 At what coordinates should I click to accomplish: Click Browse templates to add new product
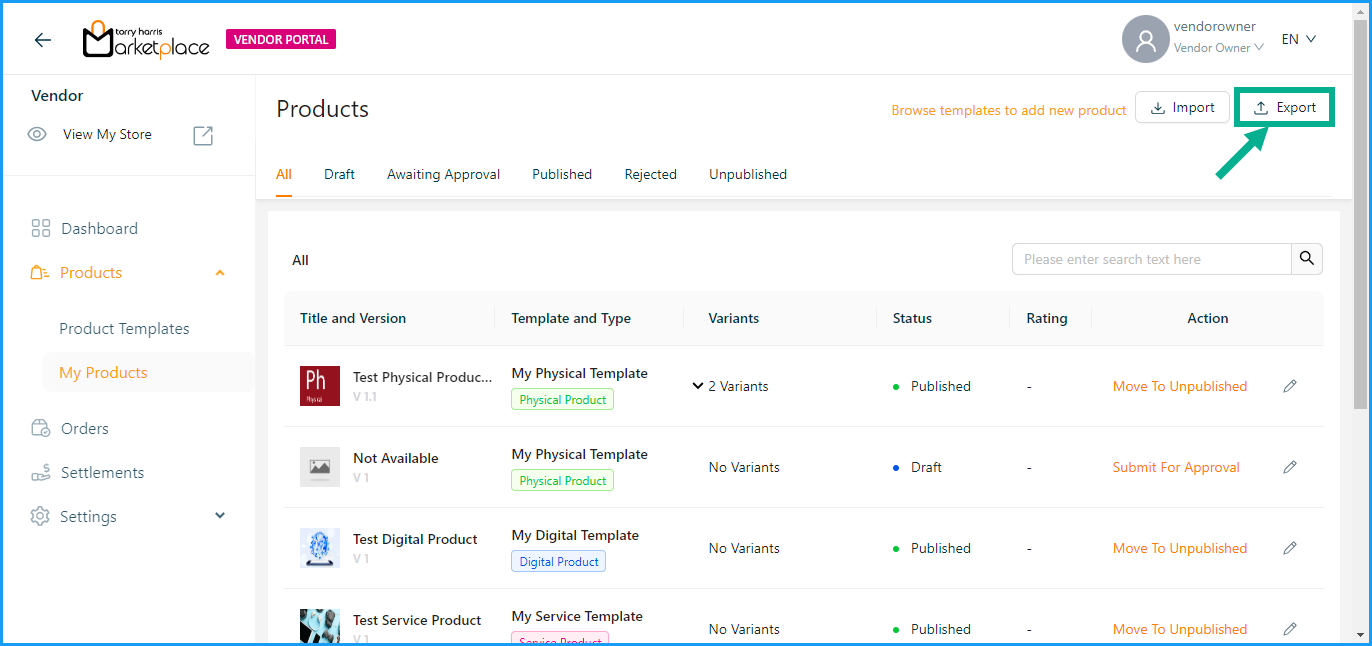tap(1008, 110)
